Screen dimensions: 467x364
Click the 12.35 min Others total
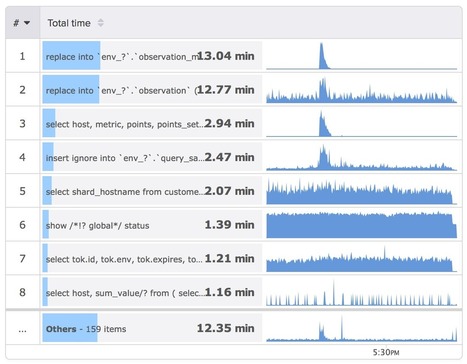[x=226, y=328]
